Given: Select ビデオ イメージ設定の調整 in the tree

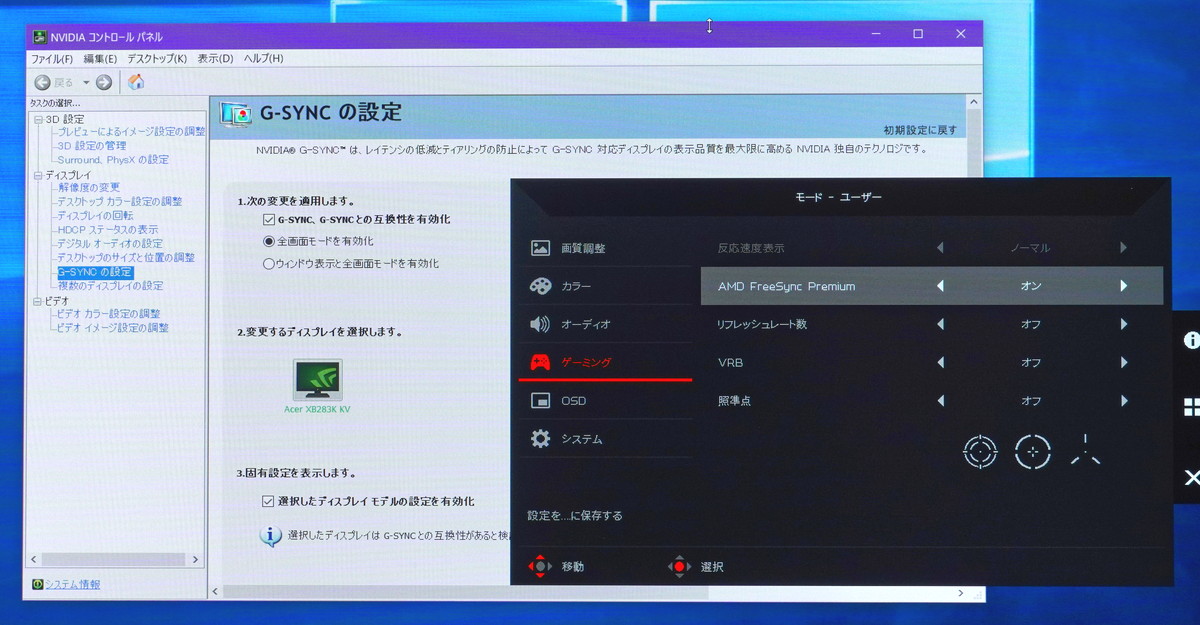Looking at the screenshot, I should coord(113,328).
